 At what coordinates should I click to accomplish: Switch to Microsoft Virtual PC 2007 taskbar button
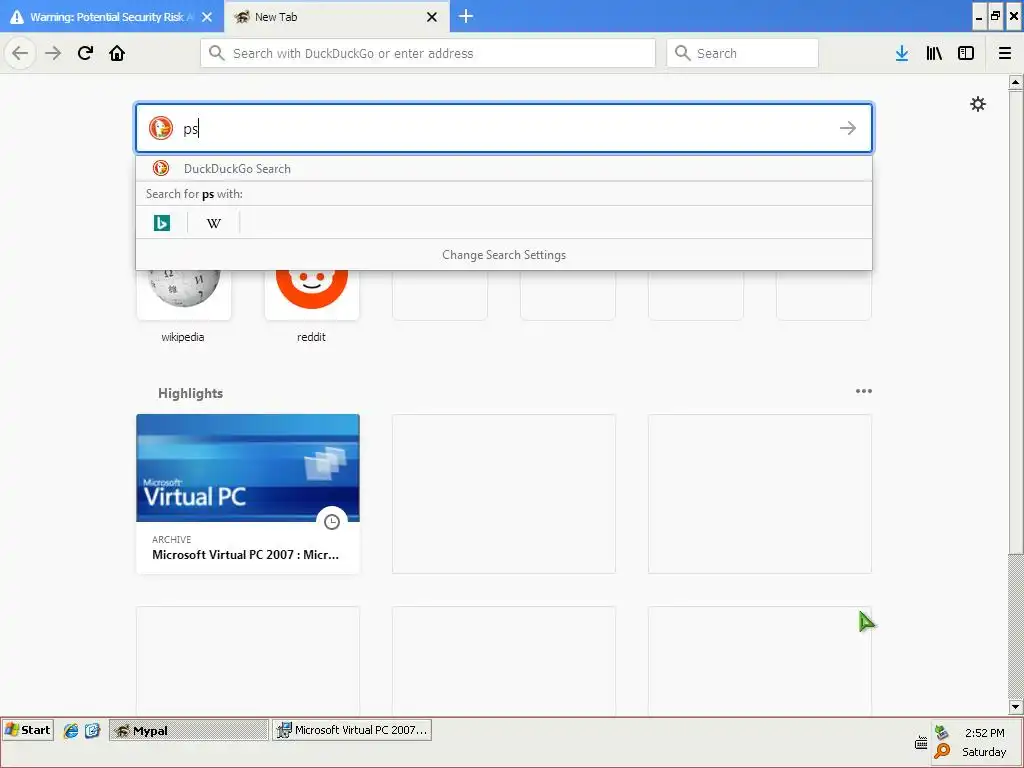point(352,730)
